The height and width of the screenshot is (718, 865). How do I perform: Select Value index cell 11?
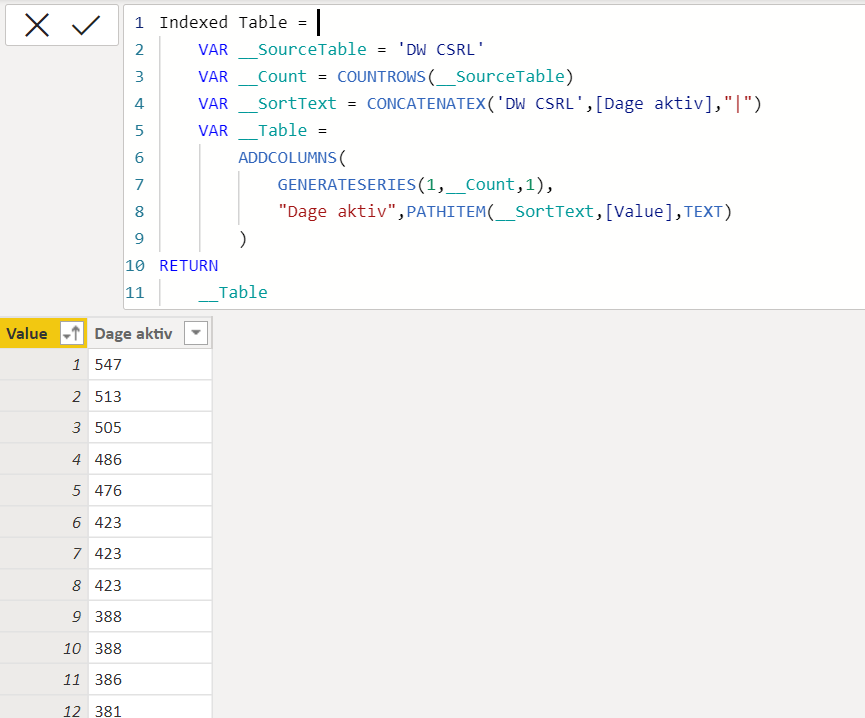coord(44,680)
